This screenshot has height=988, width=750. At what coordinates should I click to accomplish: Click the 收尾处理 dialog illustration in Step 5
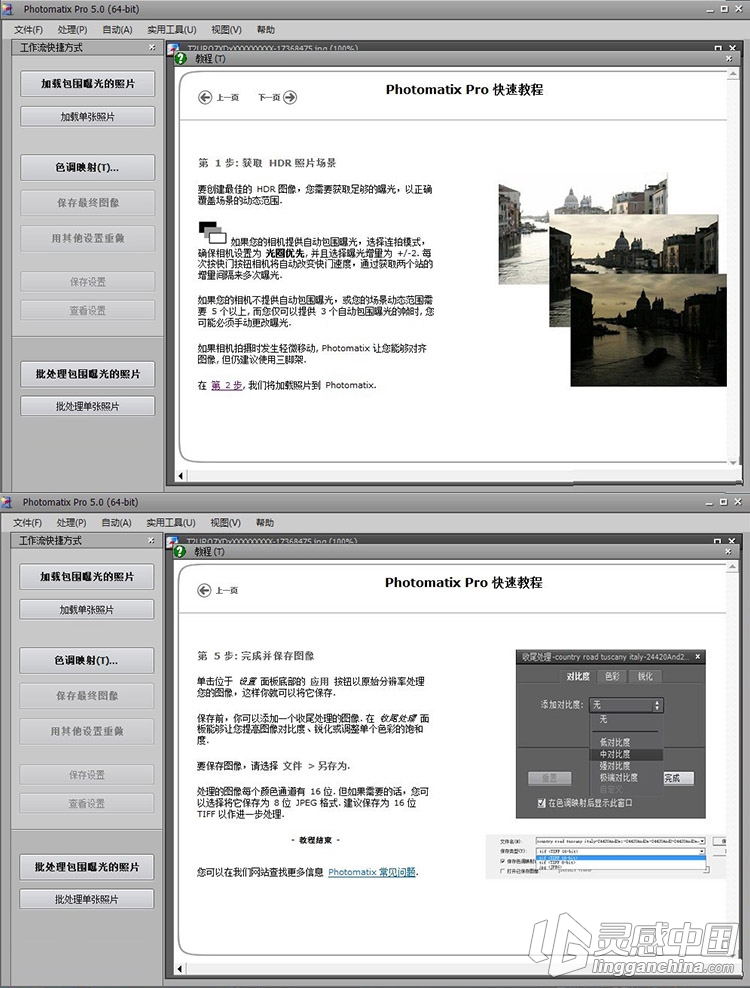coord(611,734)
